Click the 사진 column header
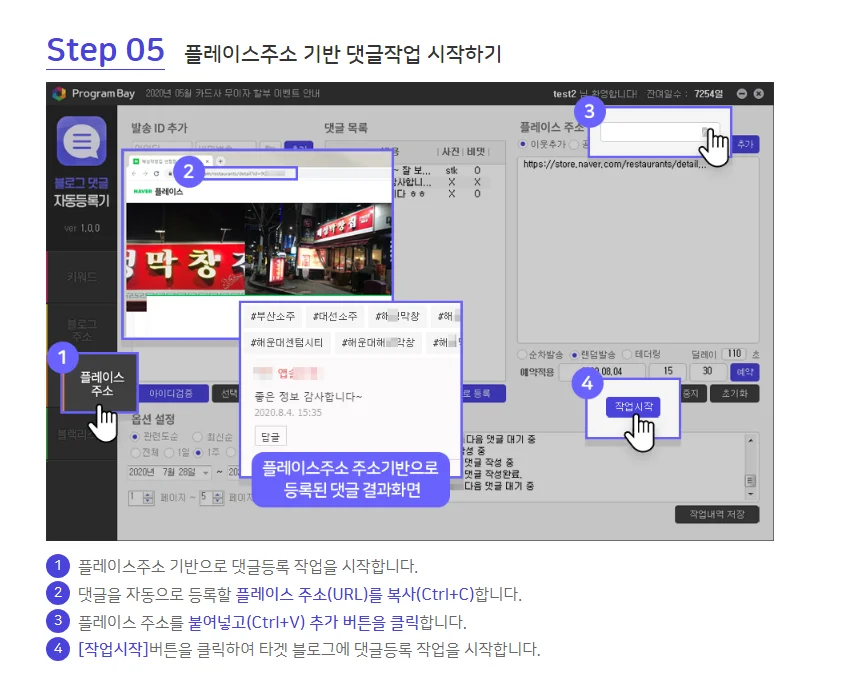This screenshot has width=851, height=690. (450, 152)
